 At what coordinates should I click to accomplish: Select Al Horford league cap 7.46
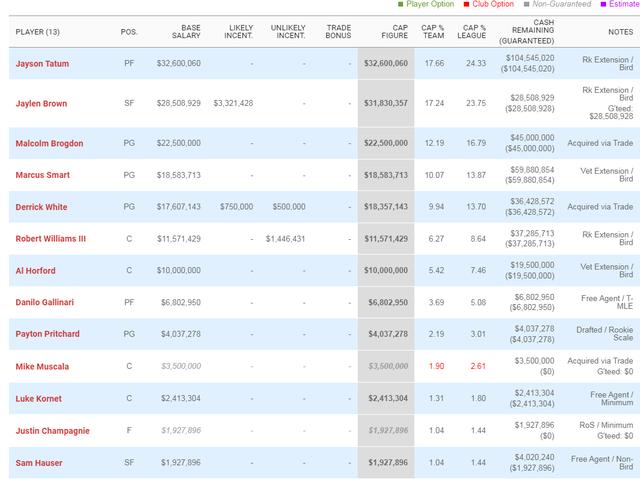coord(478,271)
